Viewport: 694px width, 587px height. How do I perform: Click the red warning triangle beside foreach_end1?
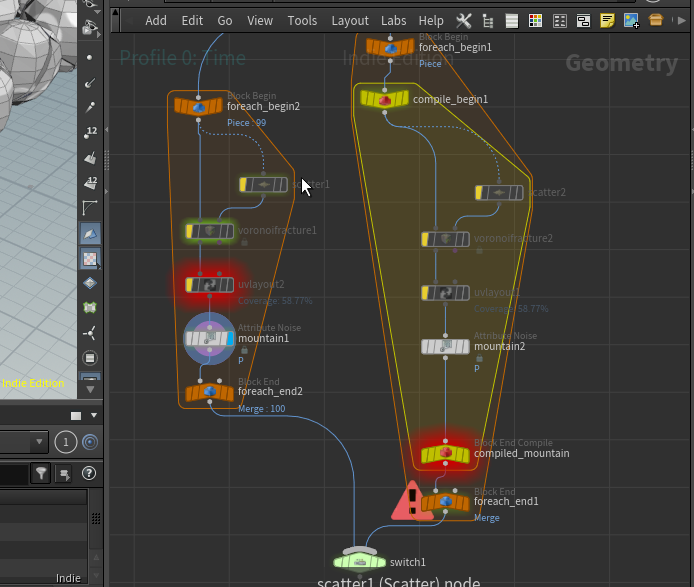pyautogui.click(x=411, y=501)
